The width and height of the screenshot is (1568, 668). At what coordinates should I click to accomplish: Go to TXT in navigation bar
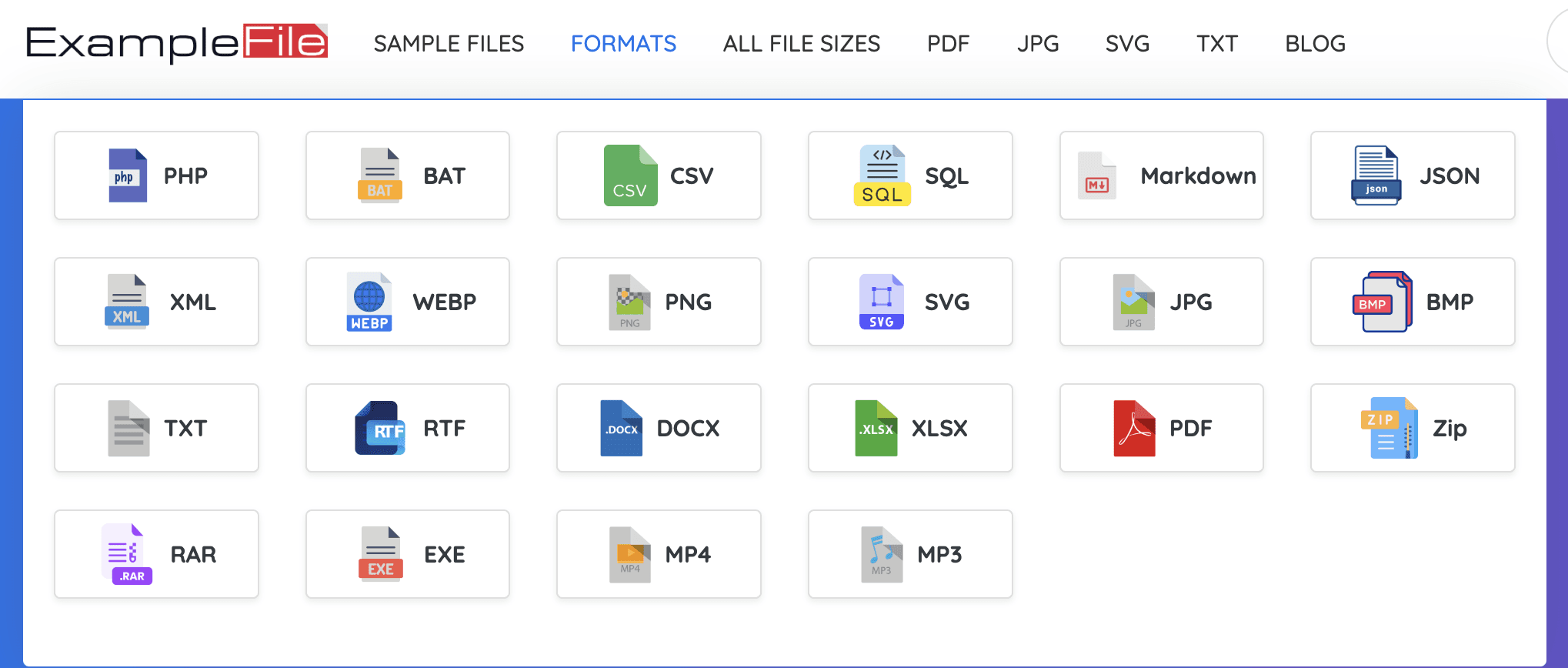[x=1217, y=44]
